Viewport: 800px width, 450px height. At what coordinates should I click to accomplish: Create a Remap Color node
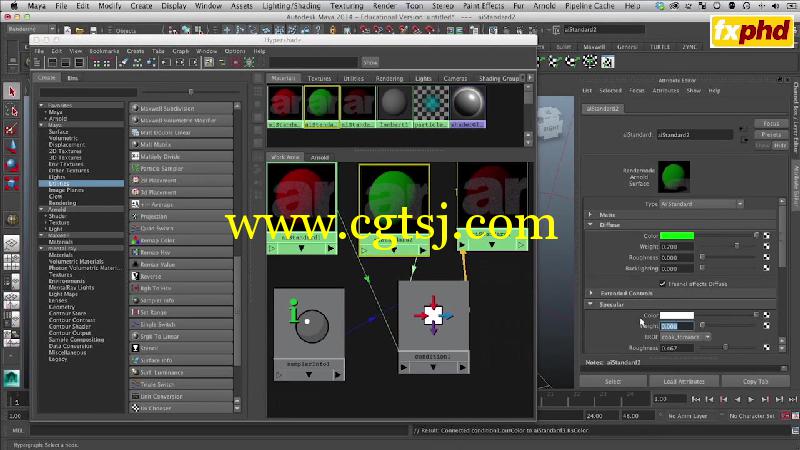point(181,240)
